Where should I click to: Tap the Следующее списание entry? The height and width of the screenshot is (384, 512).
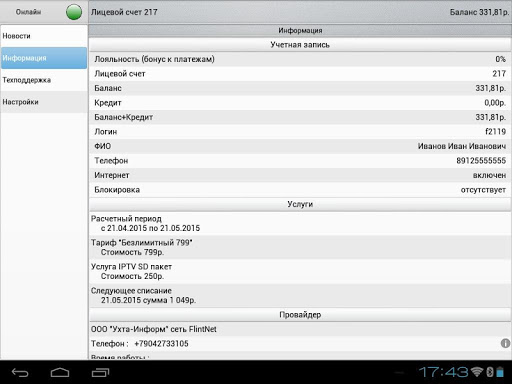point(300,295)
